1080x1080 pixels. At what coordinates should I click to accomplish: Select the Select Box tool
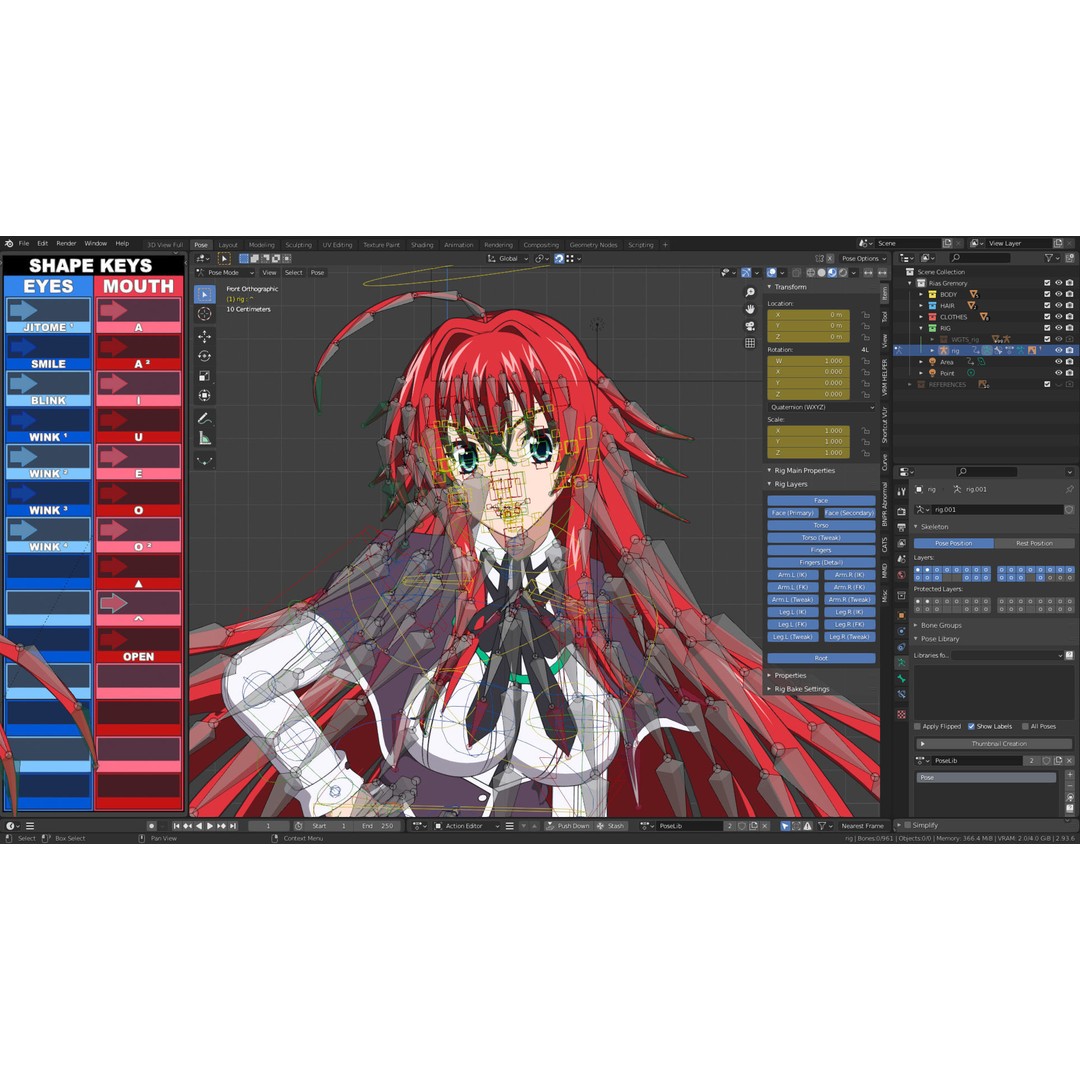point(205,294)
